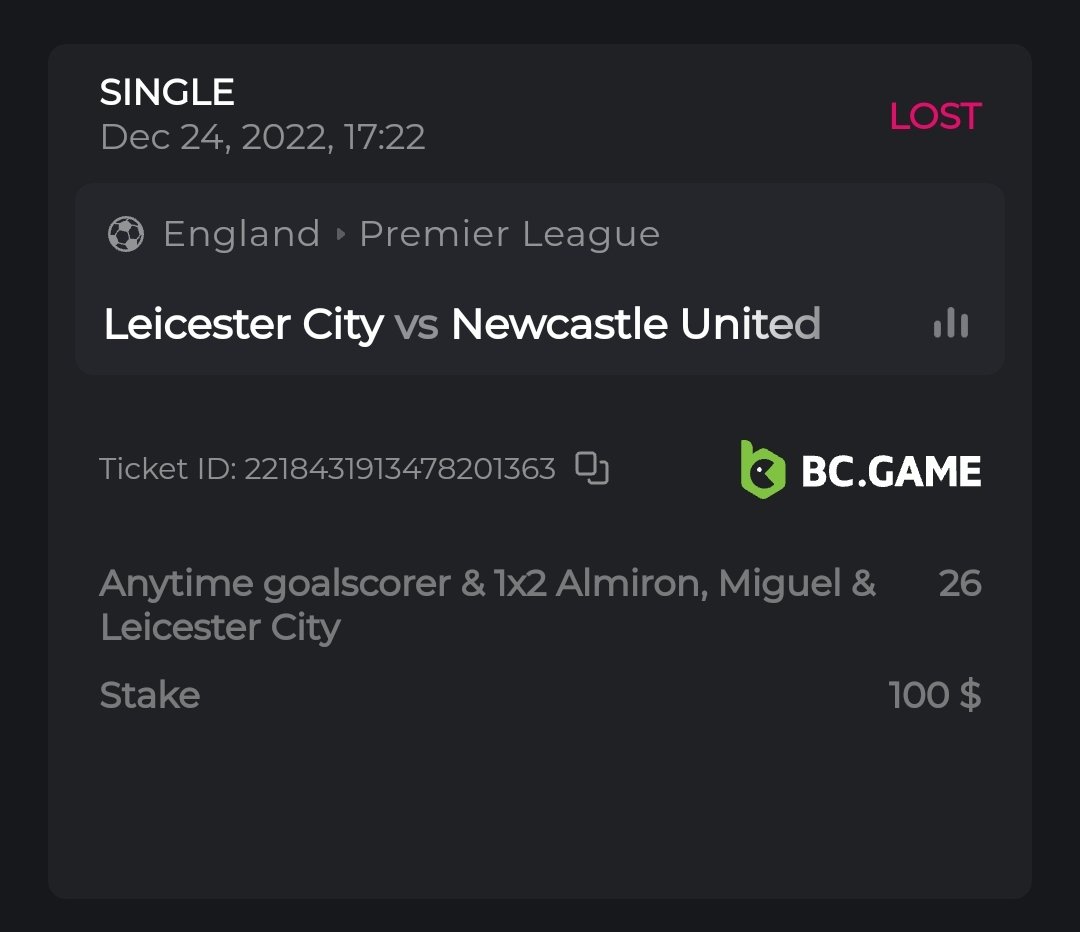Click the Newcastle United team name
The image size is (1080, 932).
click(635, 324)
